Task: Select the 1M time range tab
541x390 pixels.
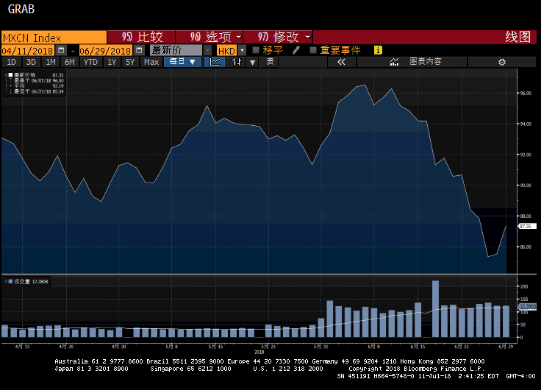Action: pyautogui.click(x=50, y=62)
